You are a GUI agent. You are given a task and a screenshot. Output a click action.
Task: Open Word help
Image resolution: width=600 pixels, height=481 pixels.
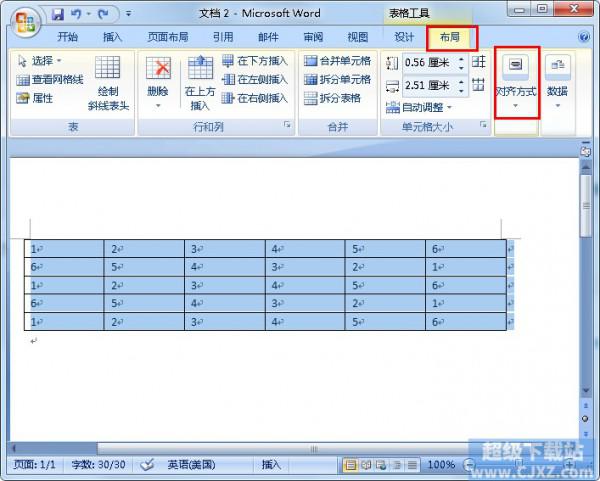coord(584,37)
